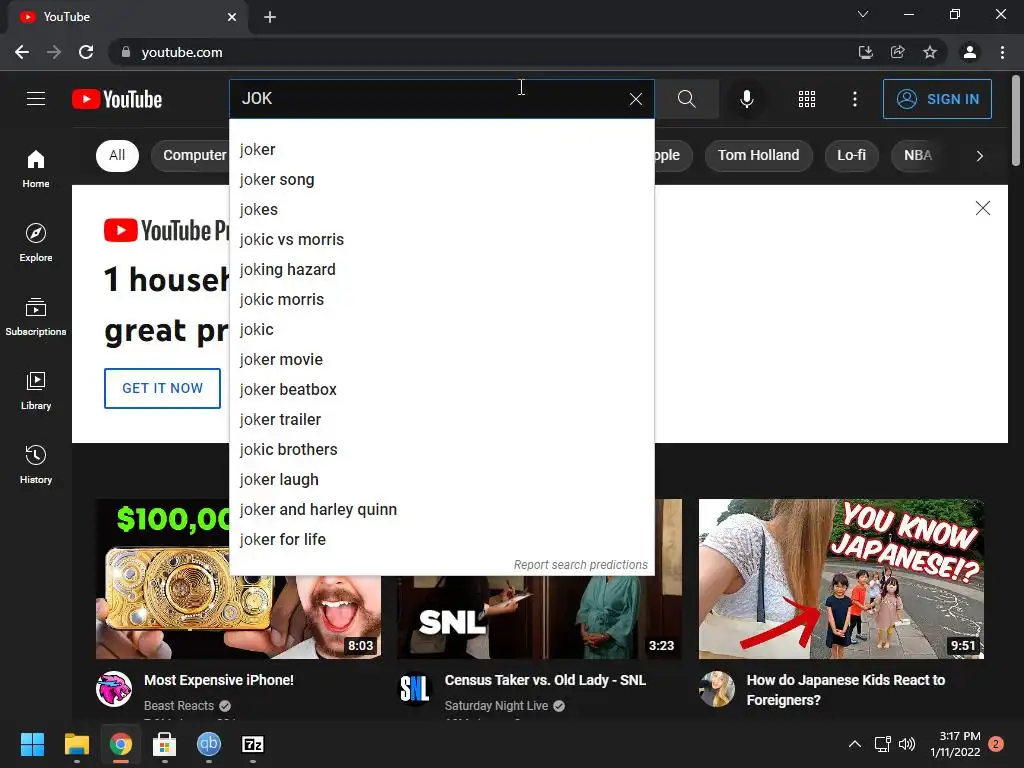Image resolution: width=1024 pixels, height=768 pixels.
Task: Open the Chrome profile icon
Action: 970,52
